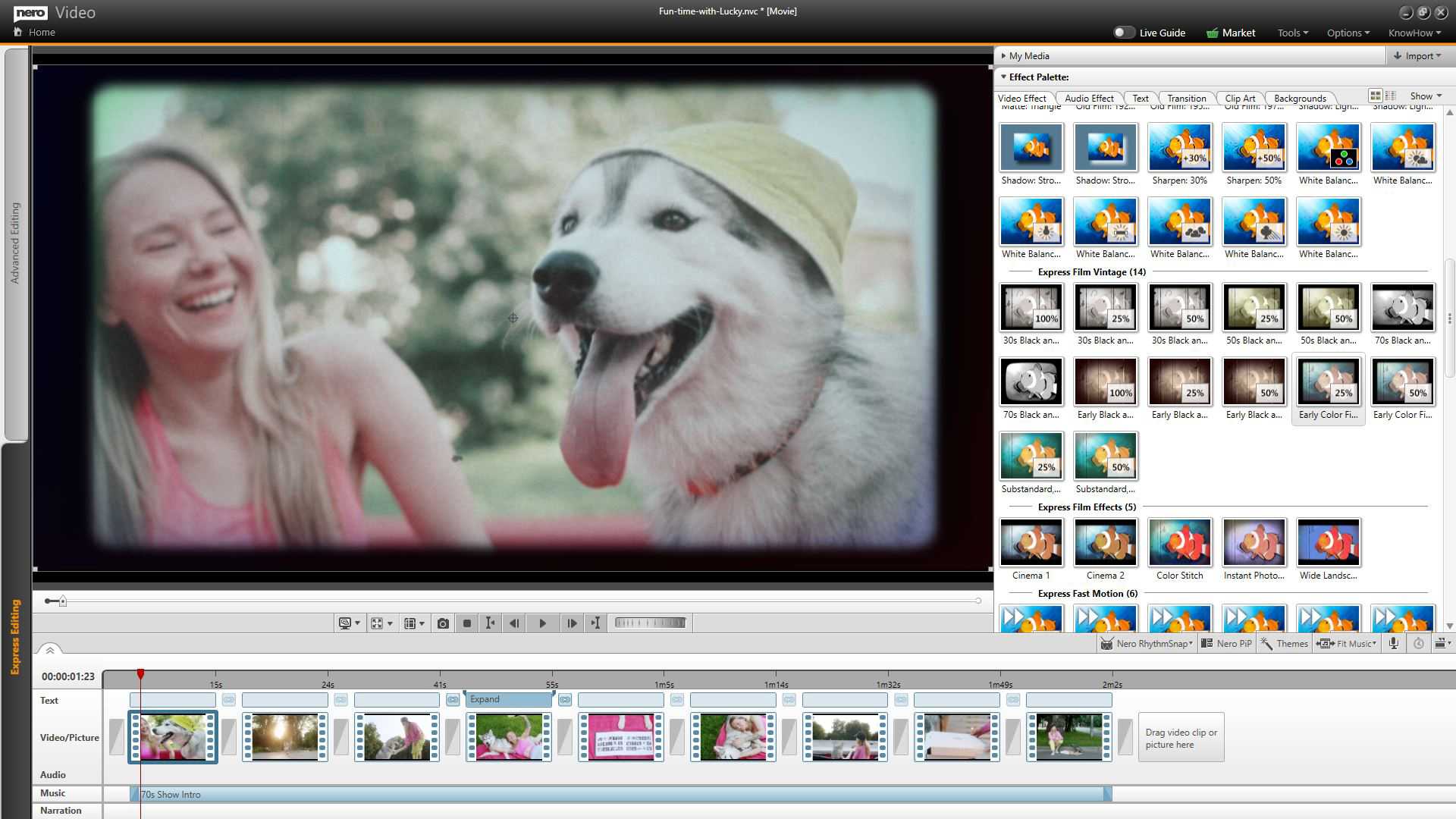Click the jog shuttle slider next to the playback controls

[650, 623]
